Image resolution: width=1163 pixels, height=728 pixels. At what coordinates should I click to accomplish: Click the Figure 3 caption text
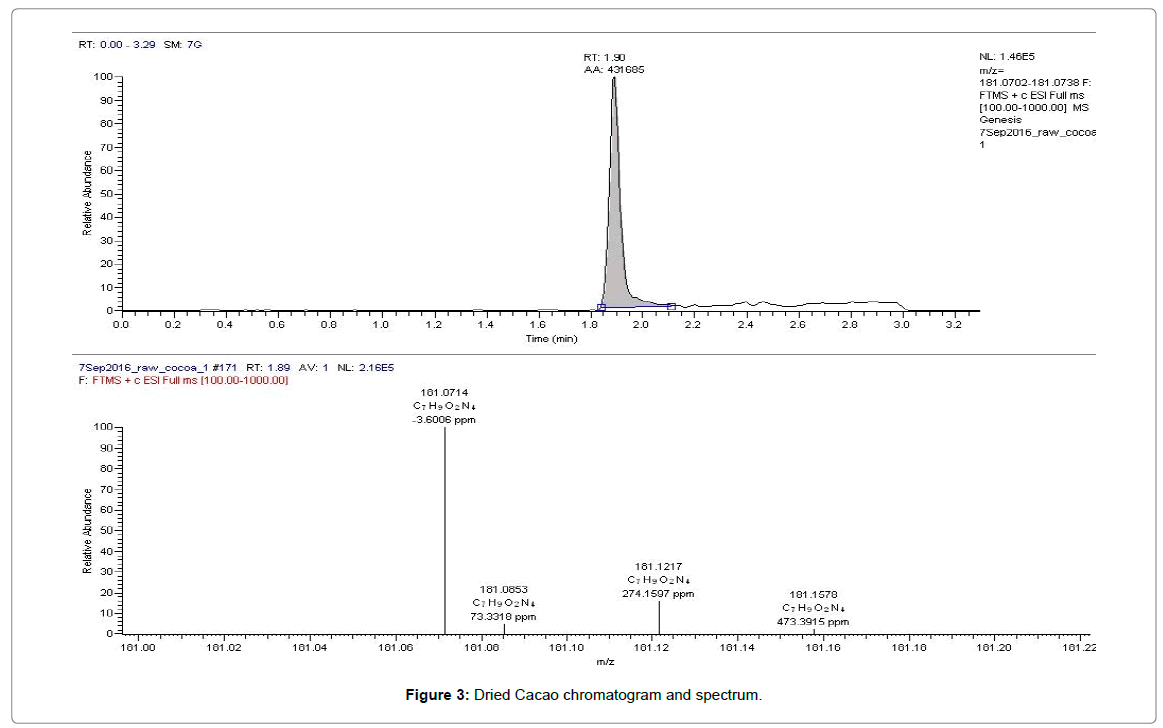click(581, 695)
